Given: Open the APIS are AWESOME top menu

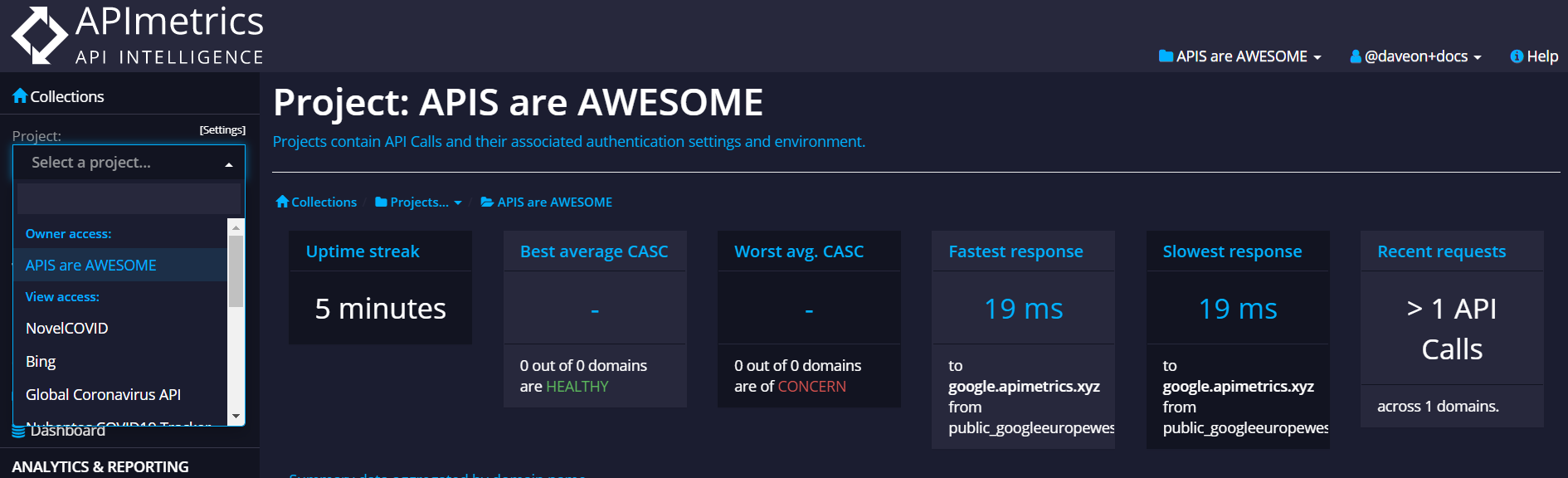Looking at the screenshot, I should click(1239, 56).
